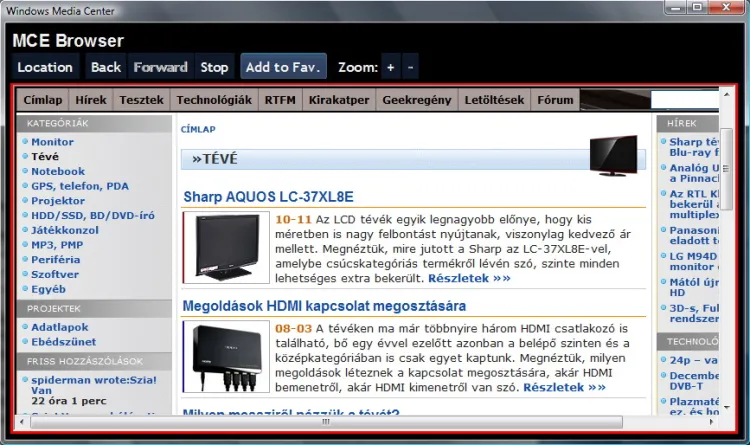Screen dimensions: 750x445
Task: Open the Az RTL Klub news item
Action: click(x=694, y=204)
